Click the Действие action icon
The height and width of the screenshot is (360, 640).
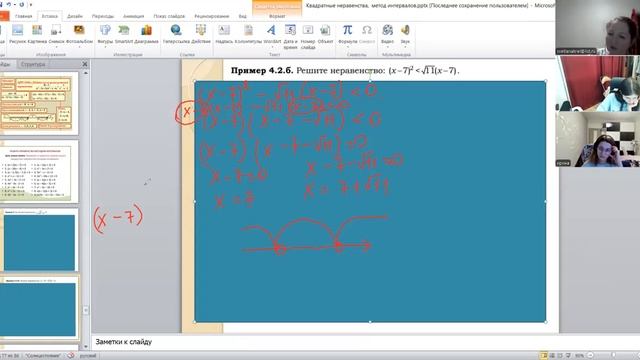(x=200, y=33)
